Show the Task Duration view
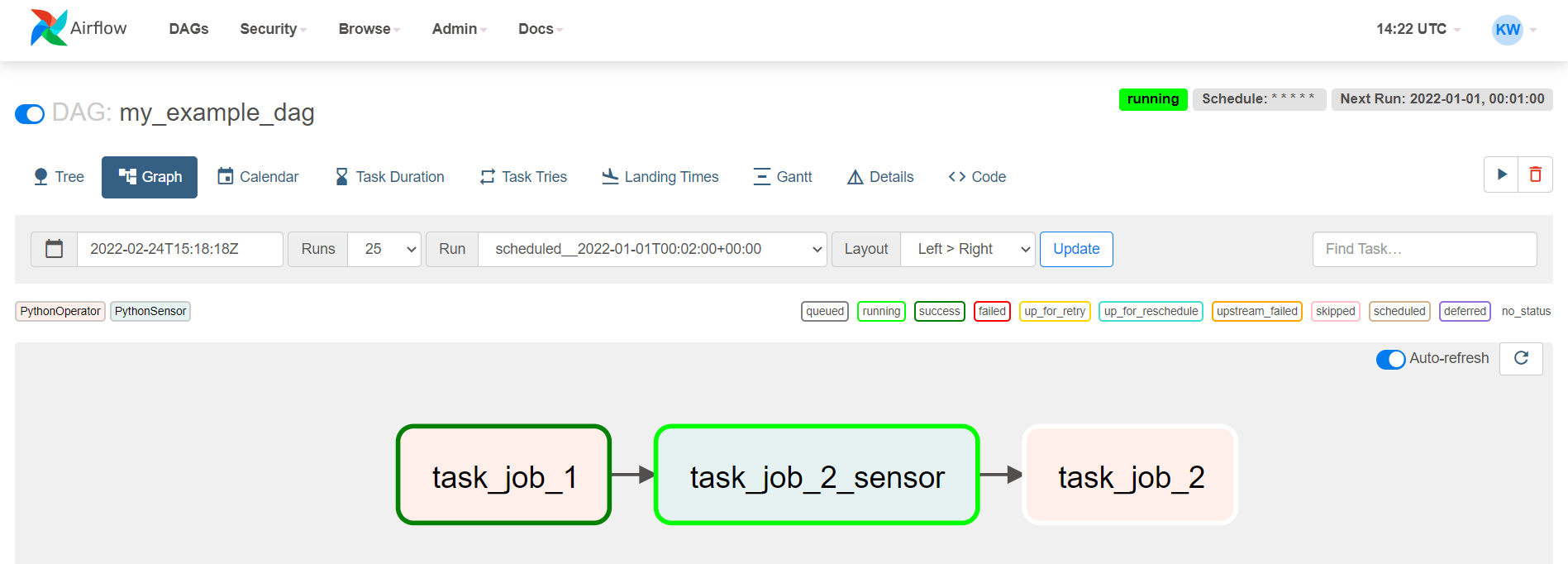1568x564 pixels. (x=389, y=177)
